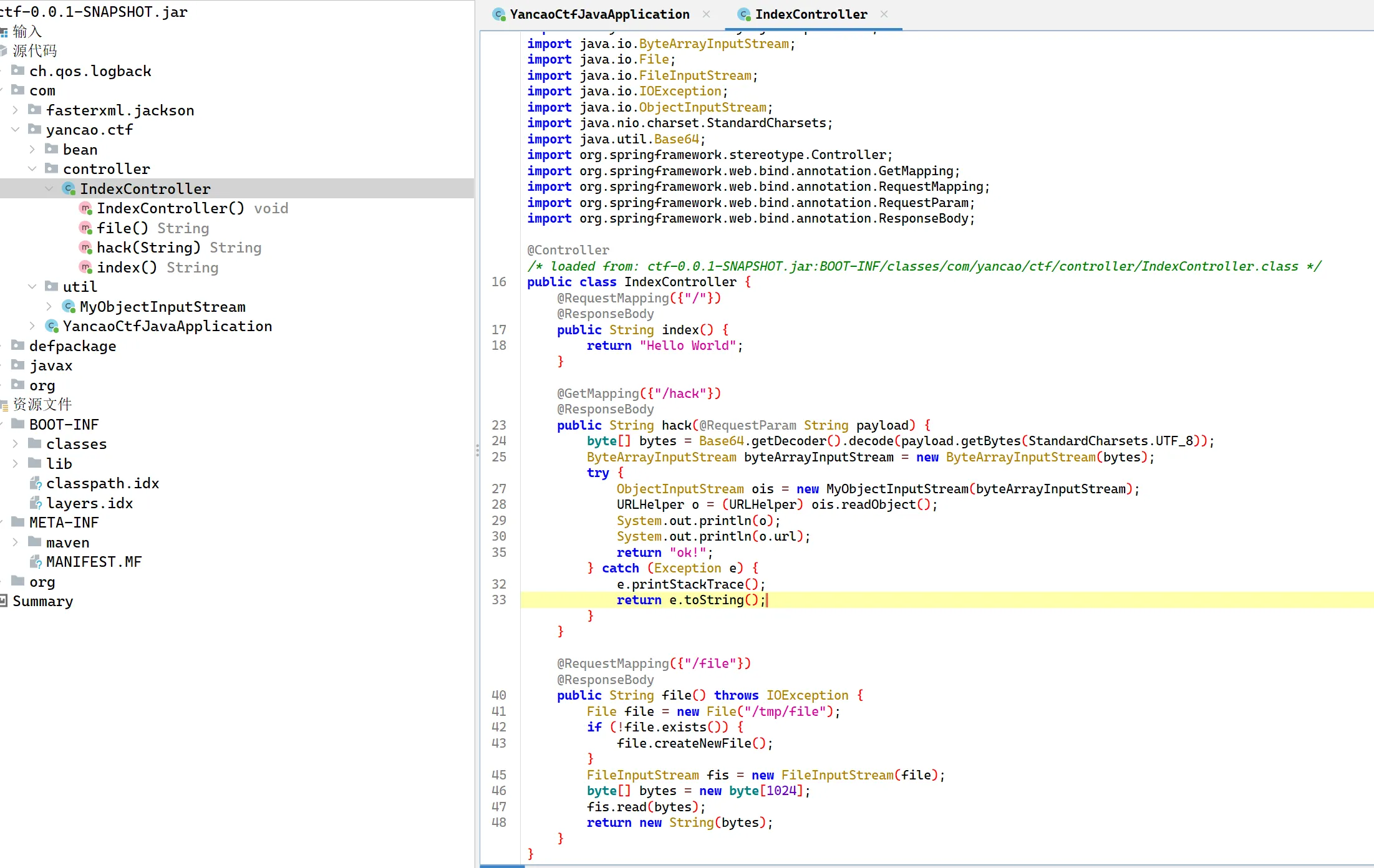This screenshot has width=1374, height=868.
Task: Open layers.idx in the resource tree
Action: click(89, 503)
